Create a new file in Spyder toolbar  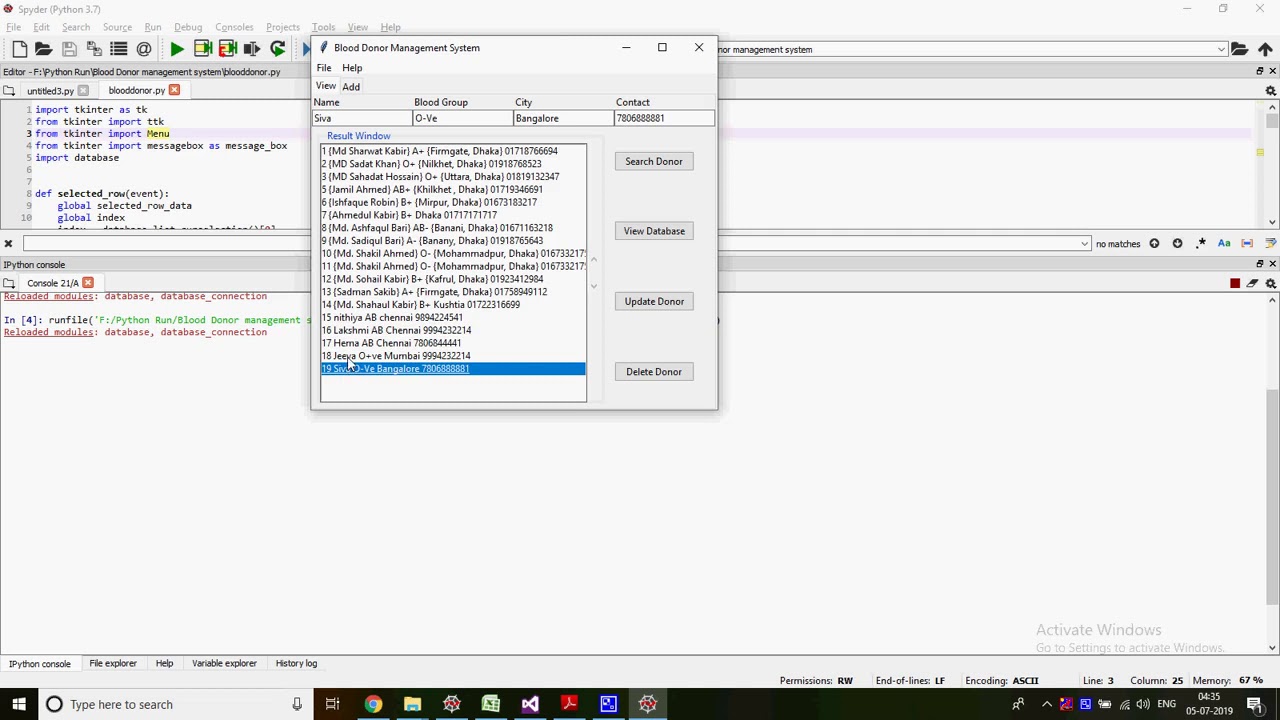click(20, 49)
